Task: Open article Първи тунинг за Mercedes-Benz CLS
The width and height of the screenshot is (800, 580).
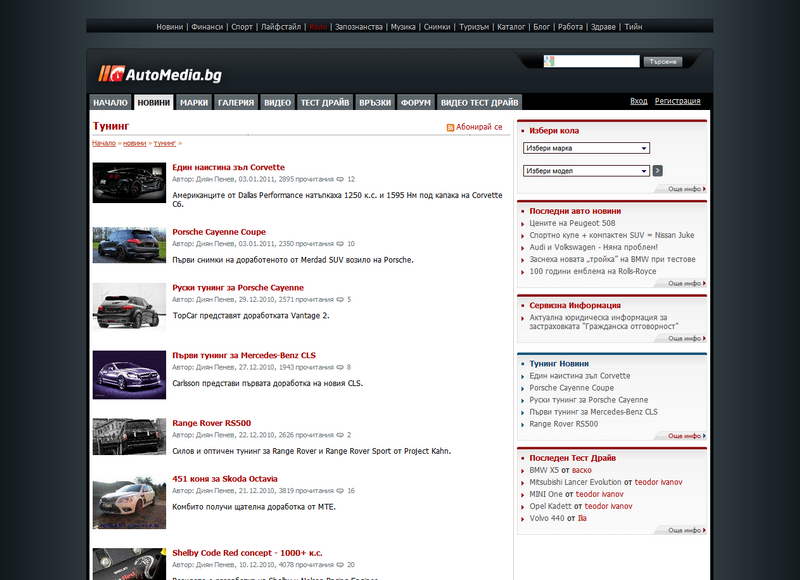Action: click(x=244, y=356)
